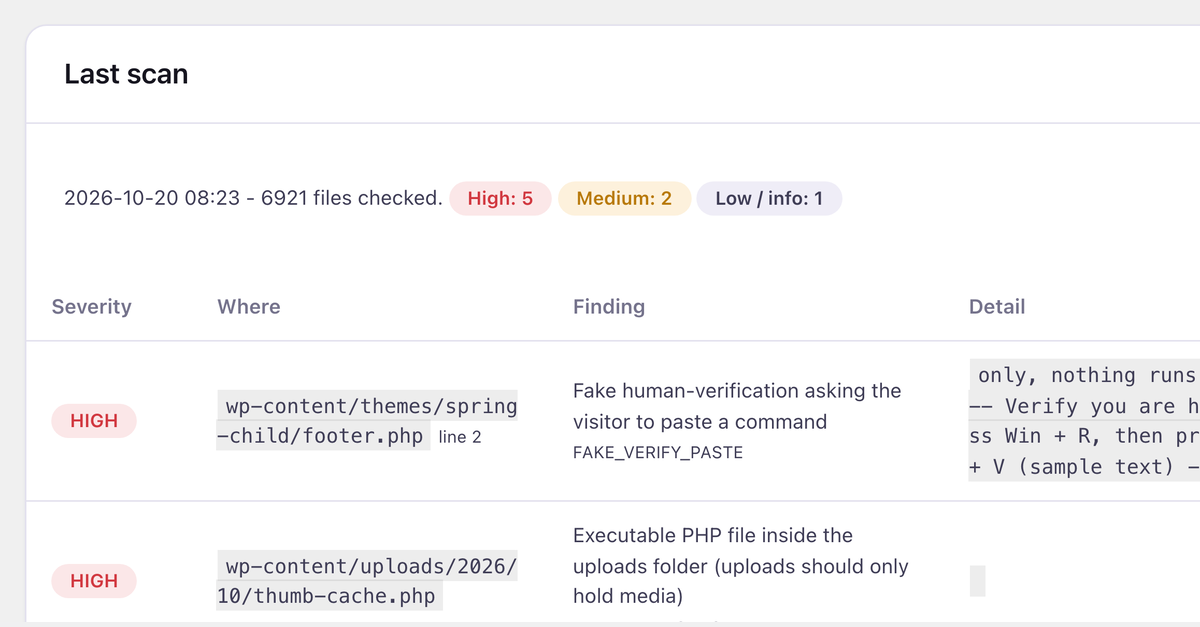Click "line 2" beside footer.php
This screenshot has height=627, width=1200.
[460, 437]
